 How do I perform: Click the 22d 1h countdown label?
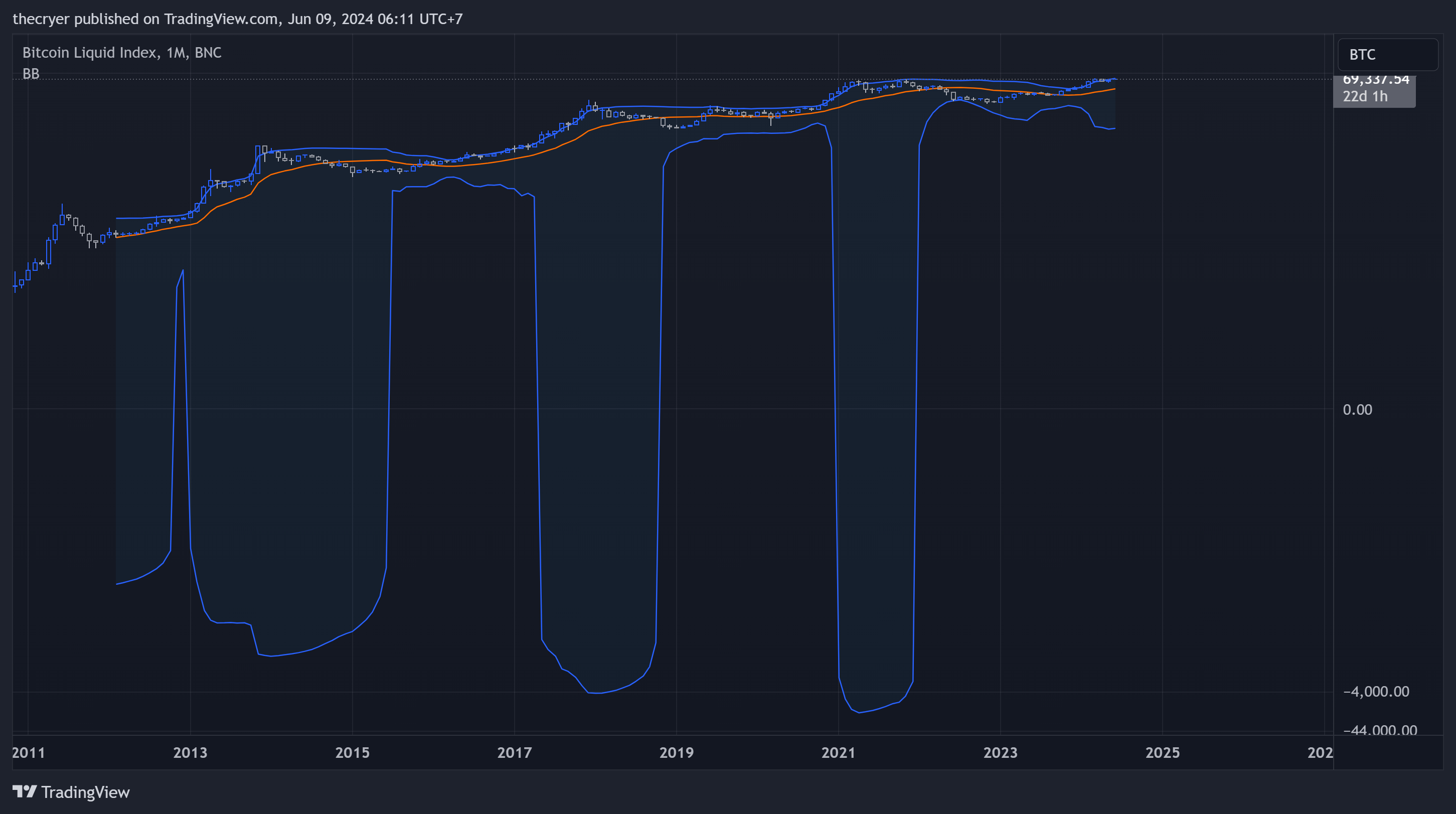click(x=1365, y=96)
